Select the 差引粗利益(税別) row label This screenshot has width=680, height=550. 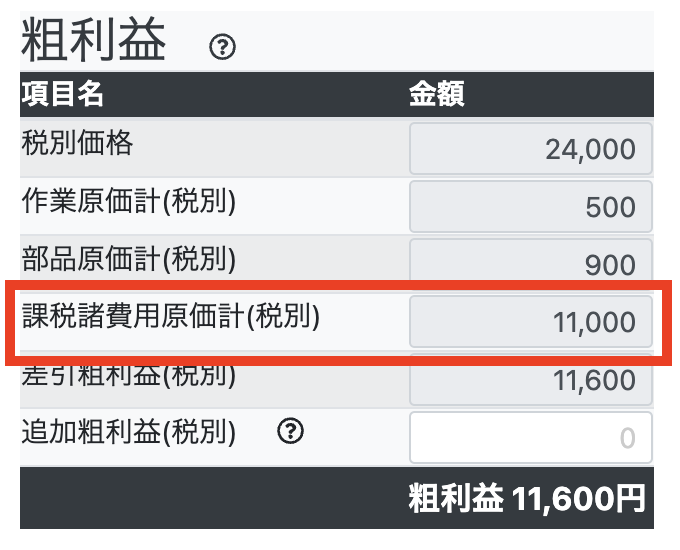pyautogui.click(x=128, y=376)
